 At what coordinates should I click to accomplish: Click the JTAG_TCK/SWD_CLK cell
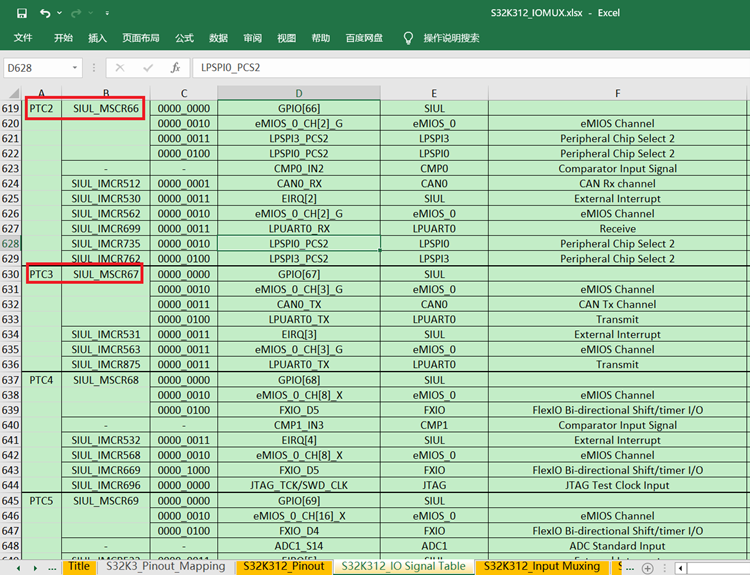point(299,485)
